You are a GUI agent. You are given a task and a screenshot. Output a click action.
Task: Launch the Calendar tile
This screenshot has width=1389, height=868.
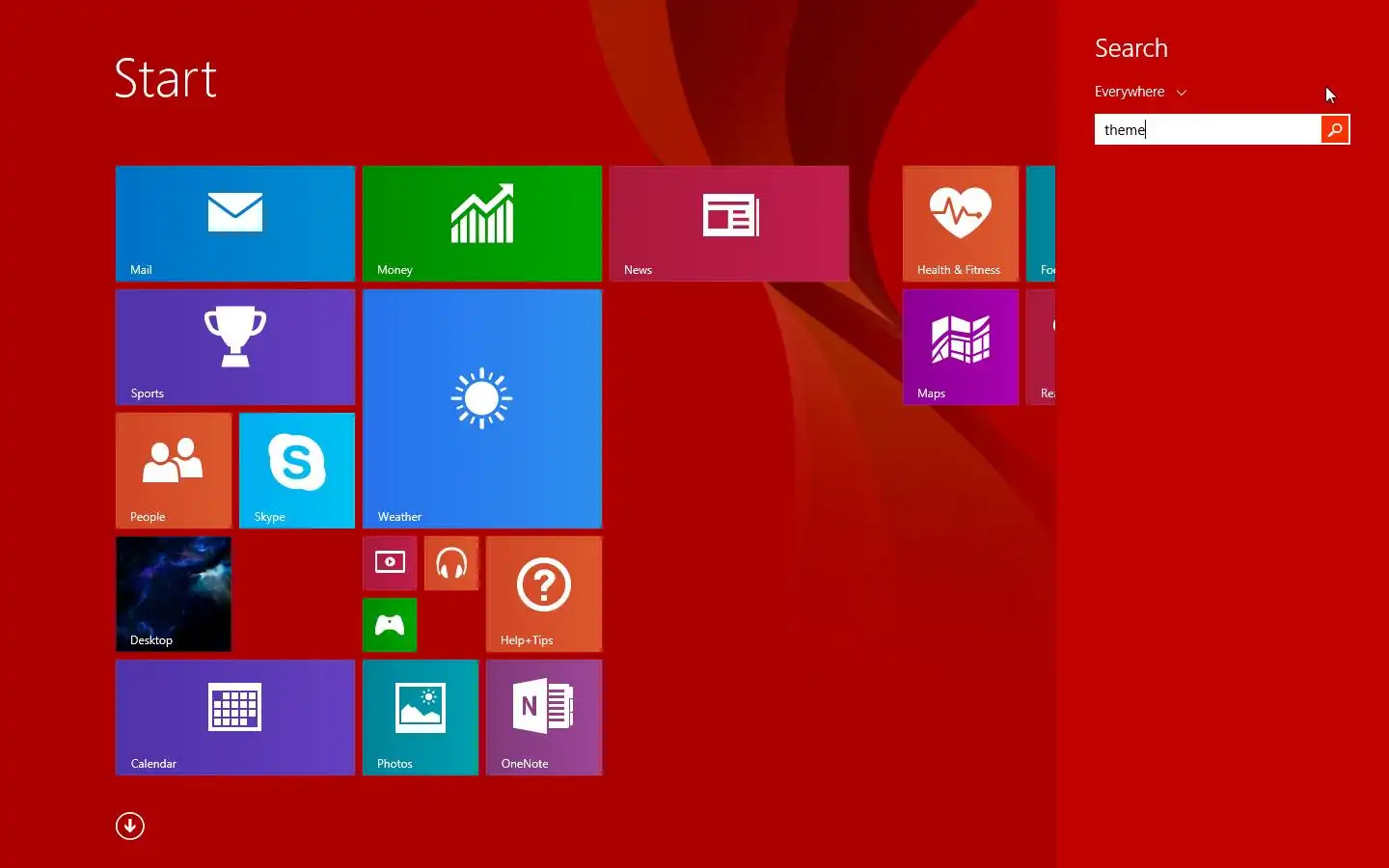[235, 718]
